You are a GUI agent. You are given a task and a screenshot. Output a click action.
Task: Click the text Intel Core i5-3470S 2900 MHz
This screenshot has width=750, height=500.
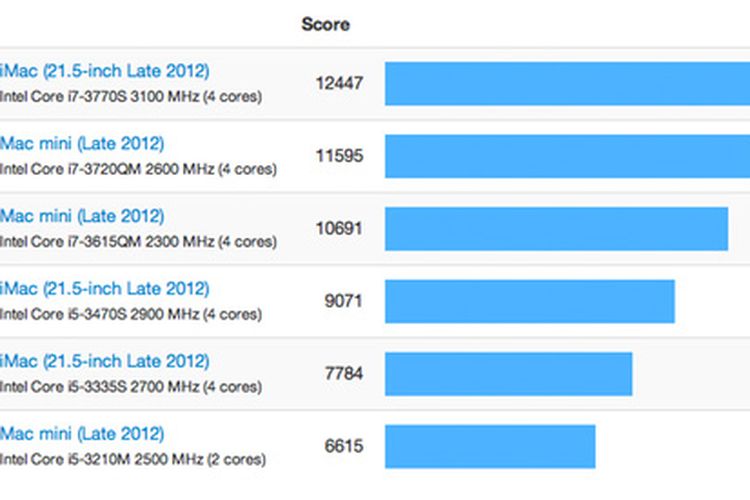[x=99, y=314]
